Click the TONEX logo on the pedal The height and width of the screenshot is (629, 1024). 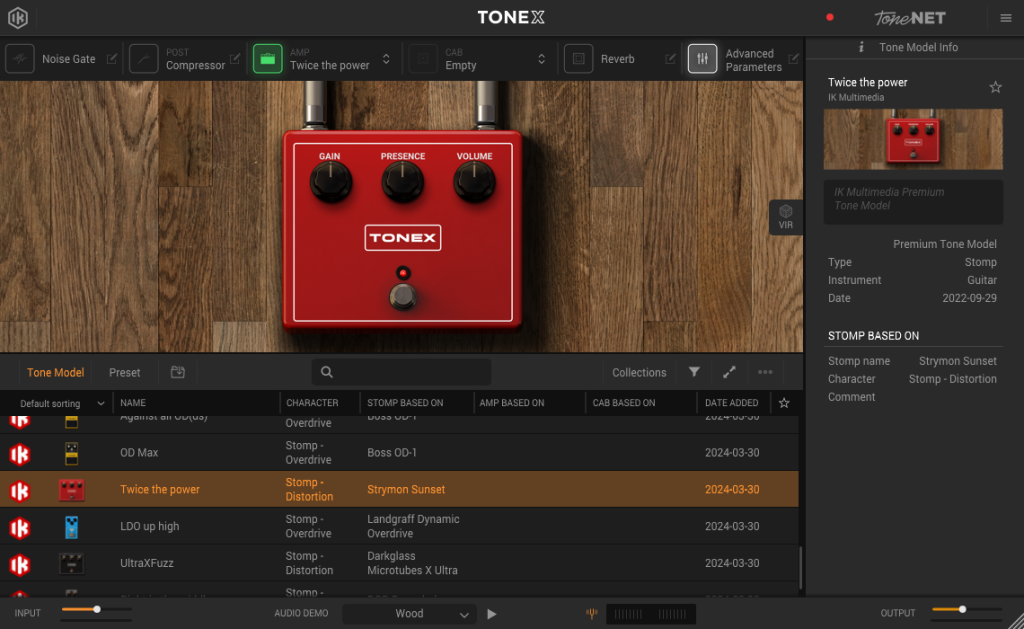click(x=403, y=238)
